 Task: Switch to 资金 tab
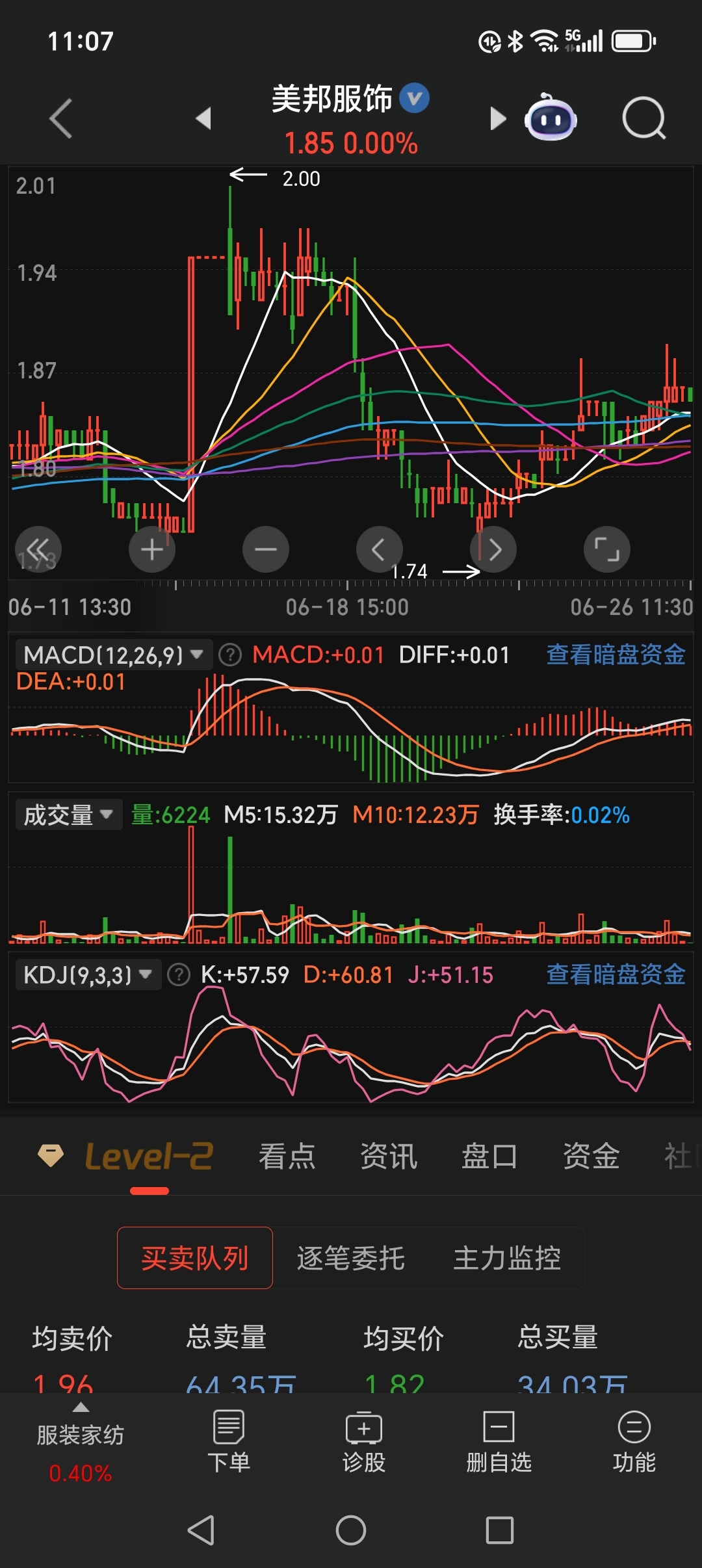tap(591, 1156)
